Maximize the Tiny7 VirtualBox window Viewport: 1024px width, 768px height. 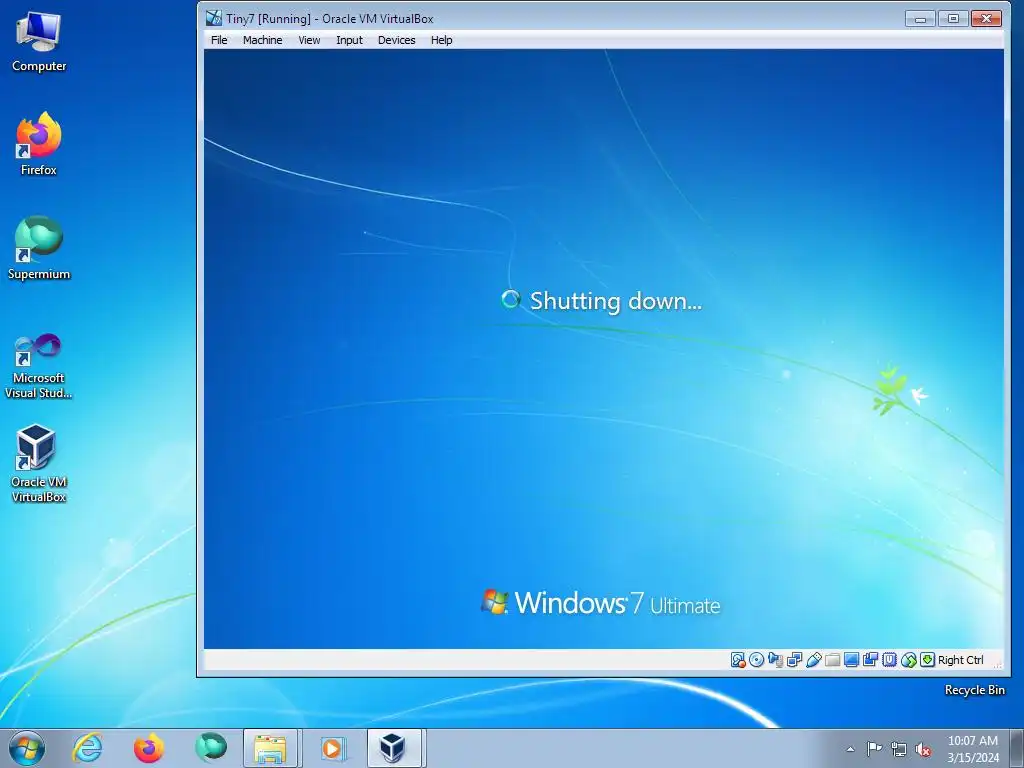point(953,18)
